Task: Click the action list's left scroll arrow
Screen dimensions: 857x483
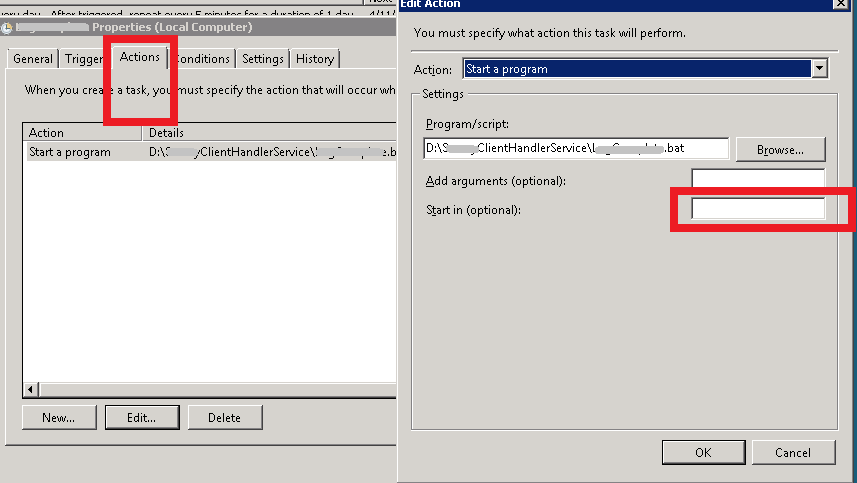Action: pos(30,389)
